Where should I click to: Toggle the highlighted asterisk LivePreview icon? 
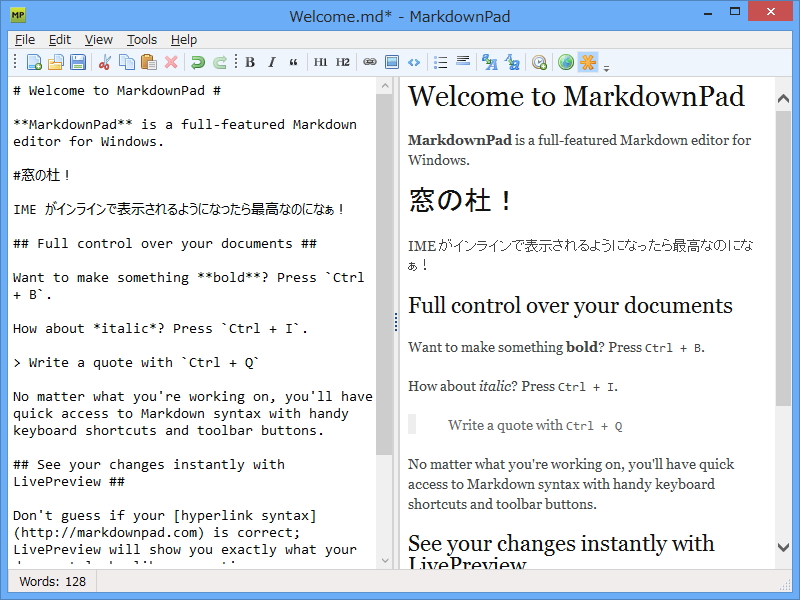[586, 62]
